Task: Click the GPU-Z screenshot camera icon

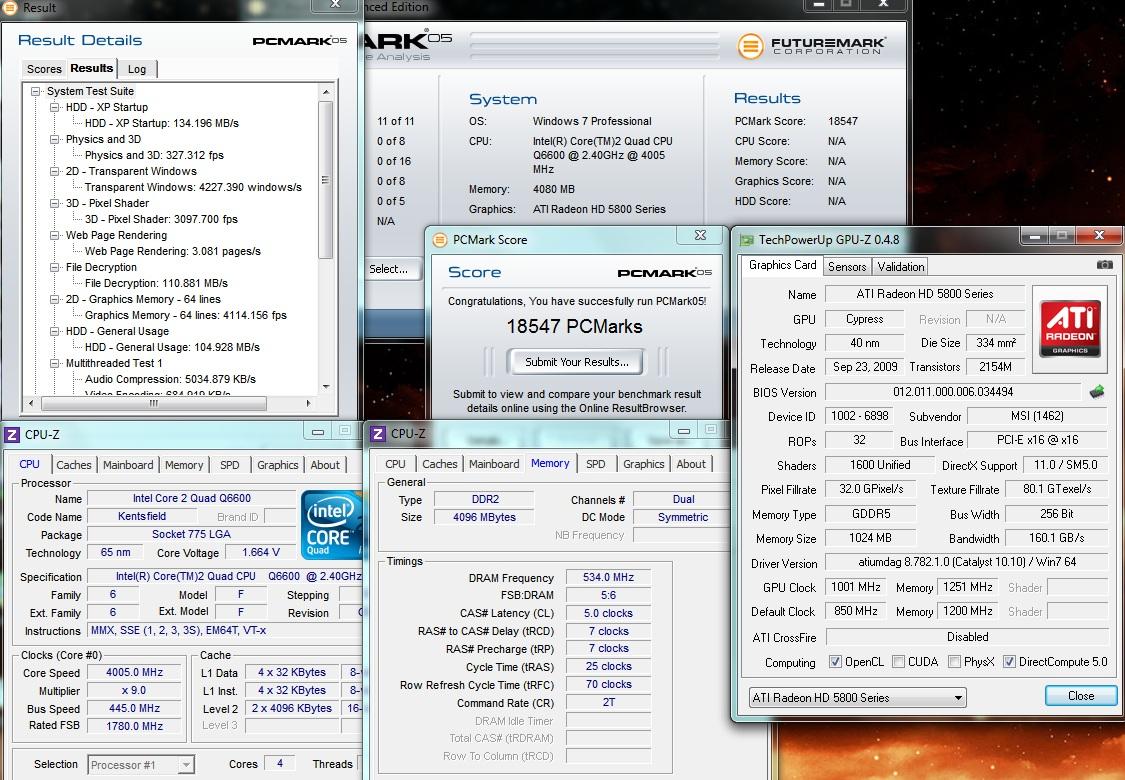Action: point(1105,265)
